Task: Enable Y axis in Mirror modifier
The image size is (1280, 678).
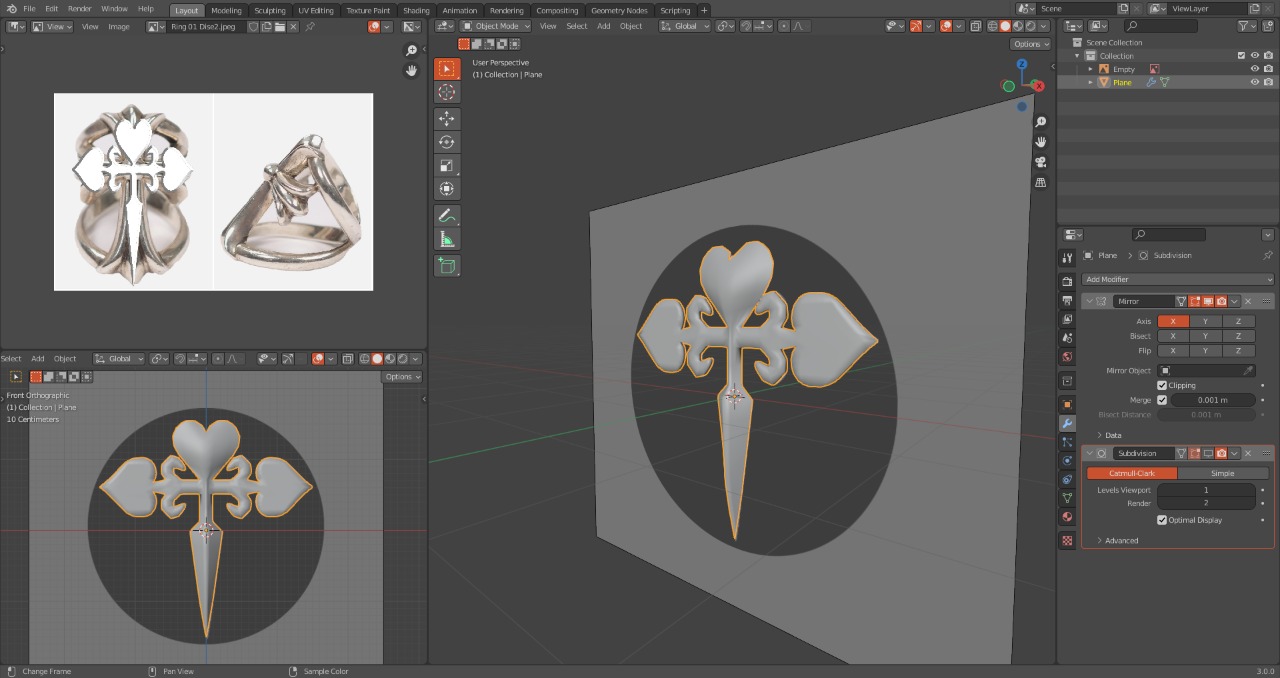Action: click(x=1205, y=321)
